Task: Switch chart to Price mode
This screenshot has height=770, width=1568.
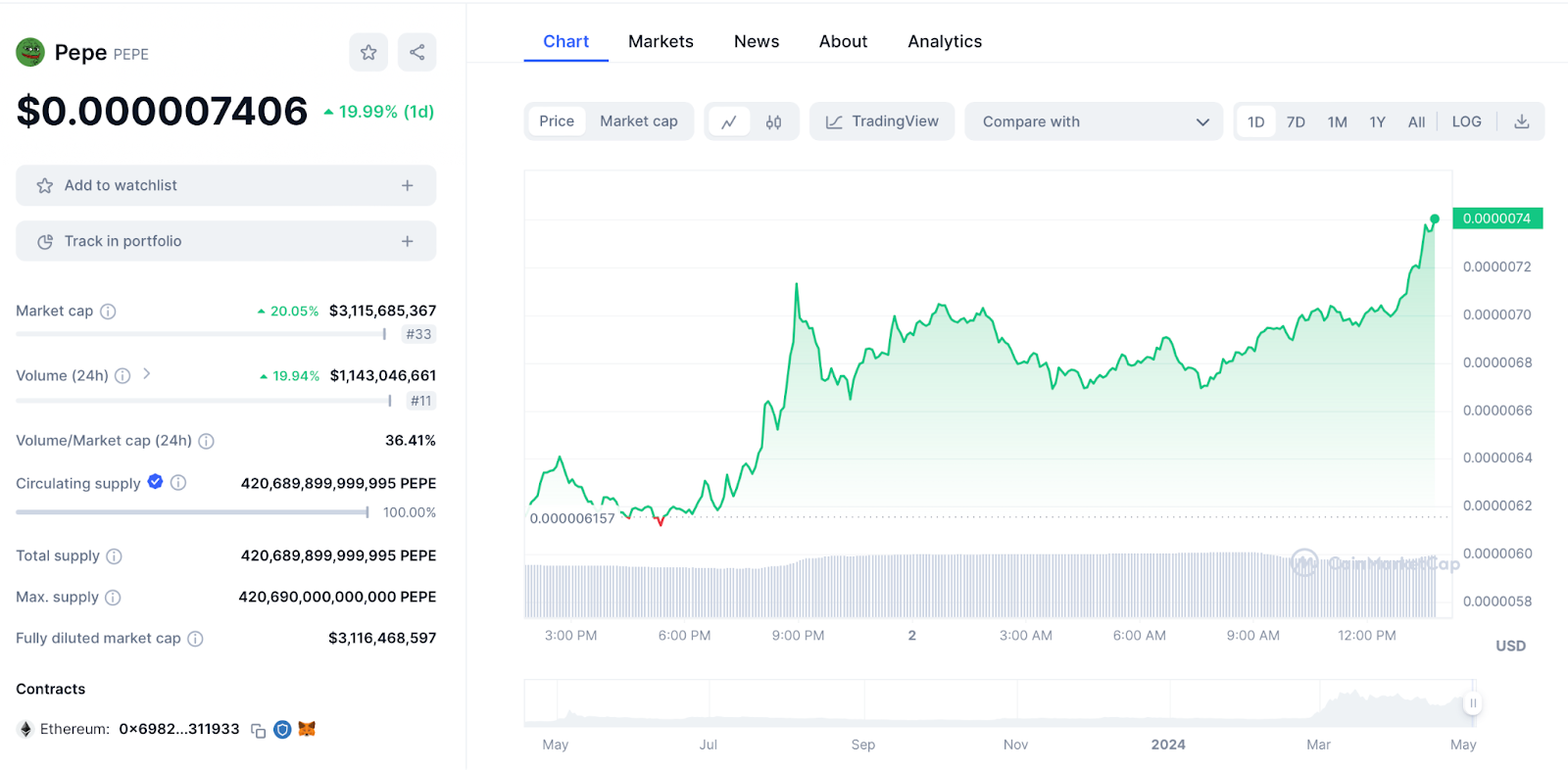Action: point(557,121)
